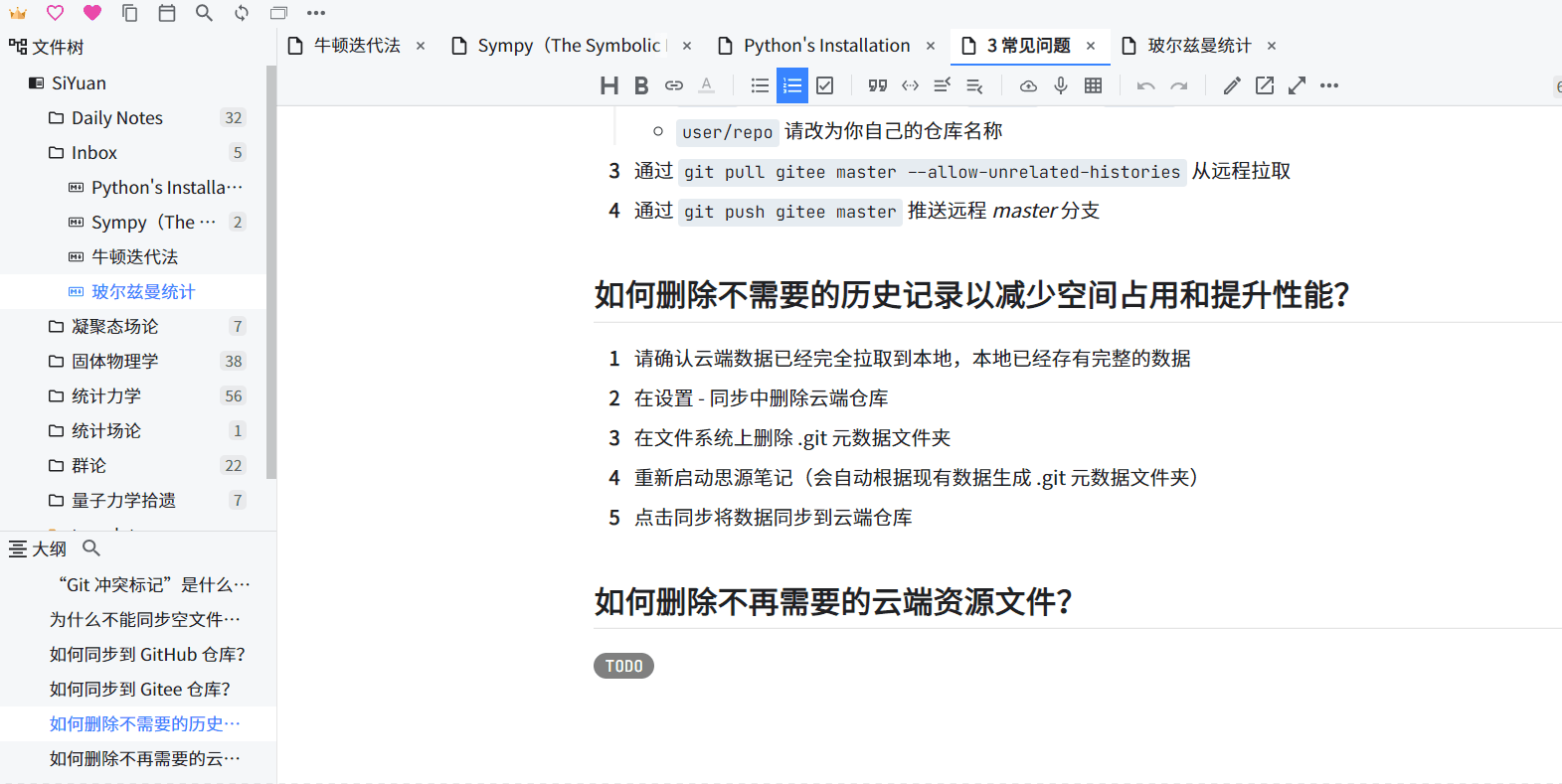Upload a file with cloud icon

[1028, 85]
